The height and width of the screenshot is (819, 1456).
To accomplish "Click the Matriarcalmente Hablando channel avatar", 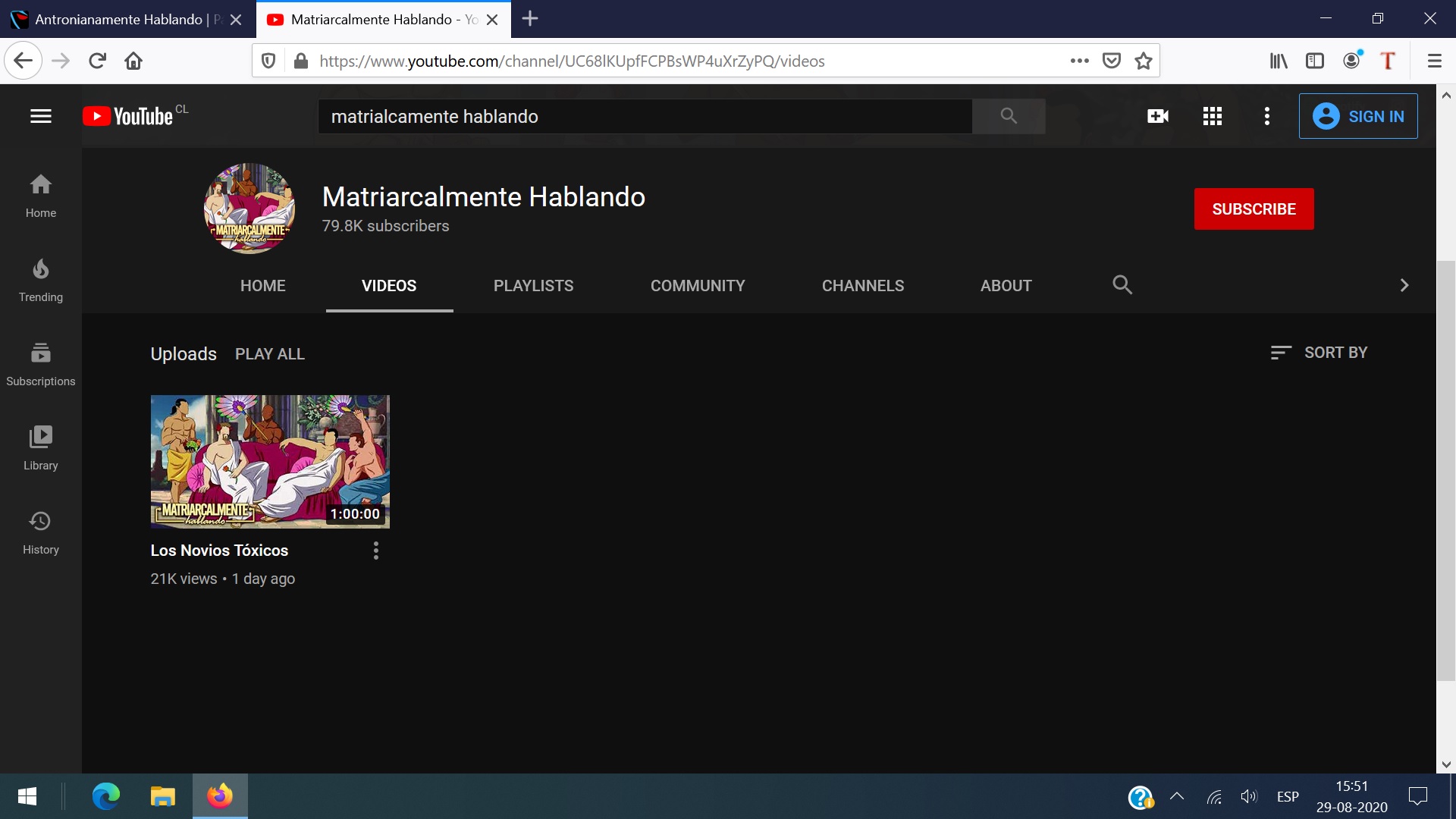I will [x=249, y=209].
